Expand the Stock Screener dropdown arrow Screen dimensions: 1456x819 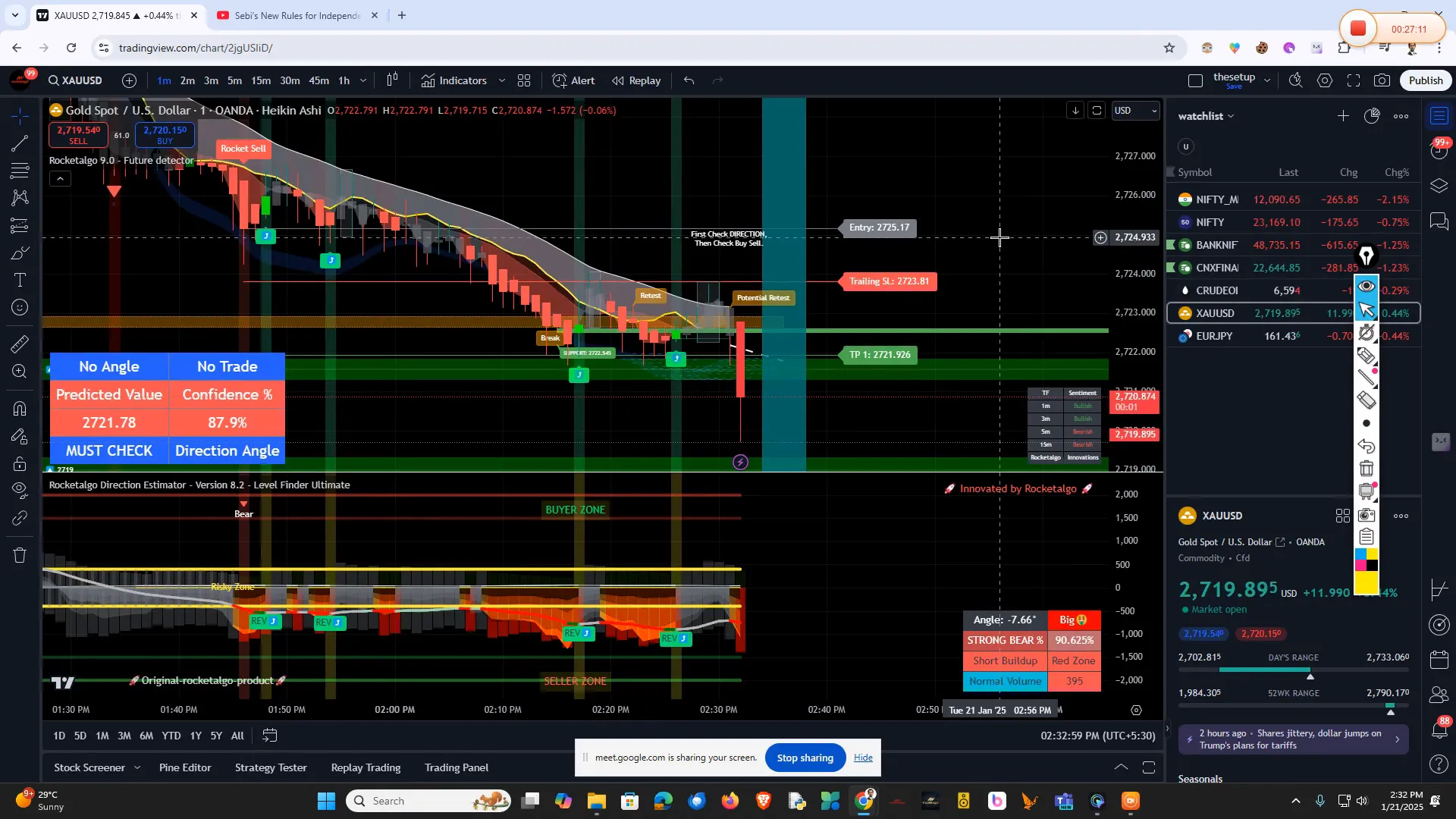(137, 767)
